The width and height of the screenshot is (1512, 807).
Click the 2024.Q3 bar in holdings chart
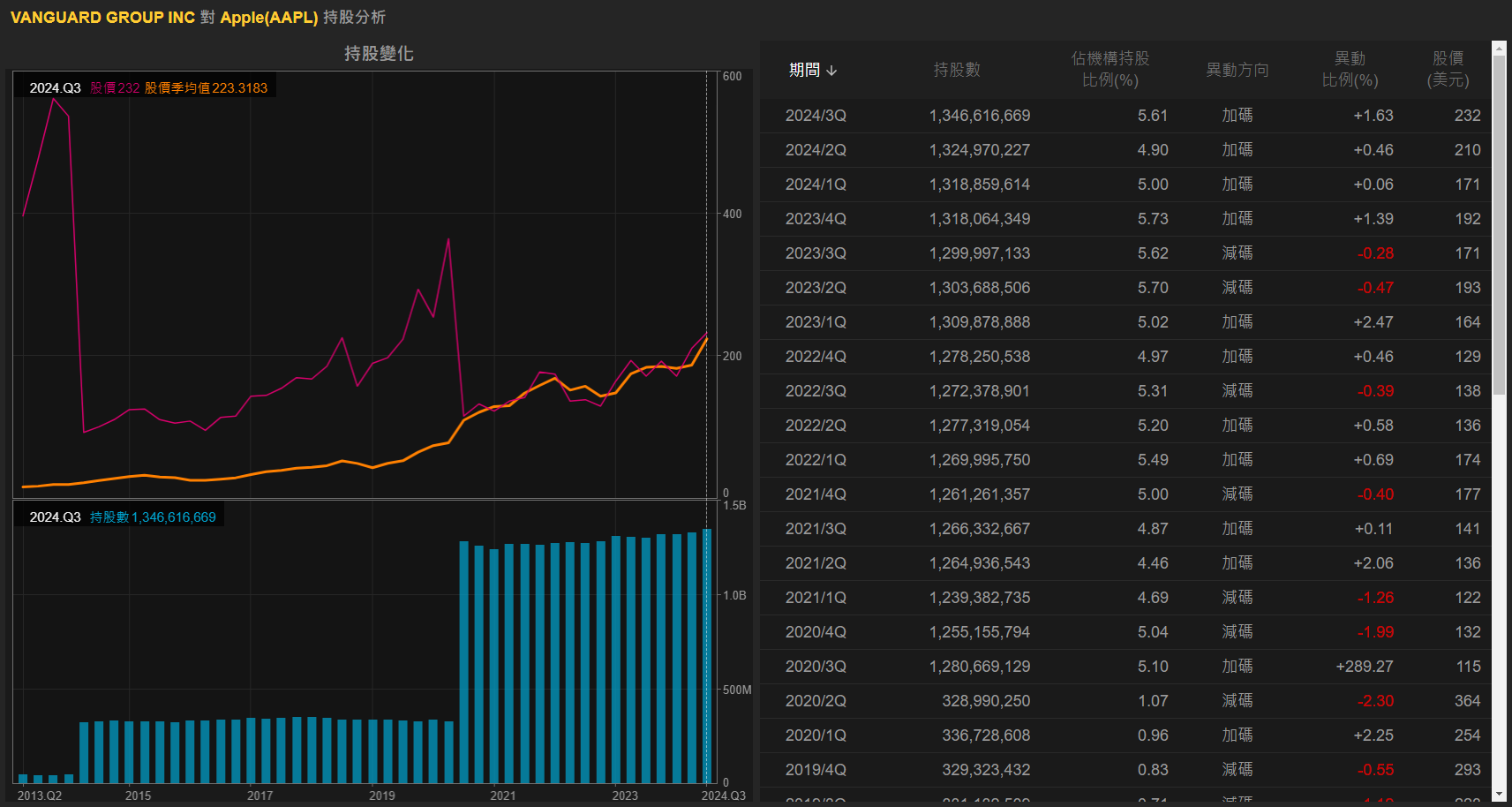pyautogui.click(x=707, y=656)
